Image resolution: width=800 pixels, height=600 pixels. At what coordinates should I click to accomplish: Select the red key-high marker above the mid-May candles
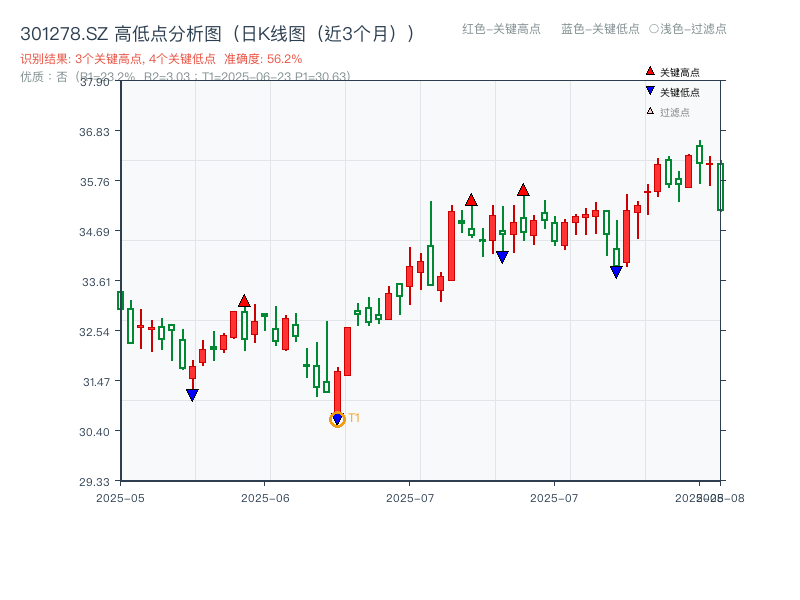[x=244, y=299]
